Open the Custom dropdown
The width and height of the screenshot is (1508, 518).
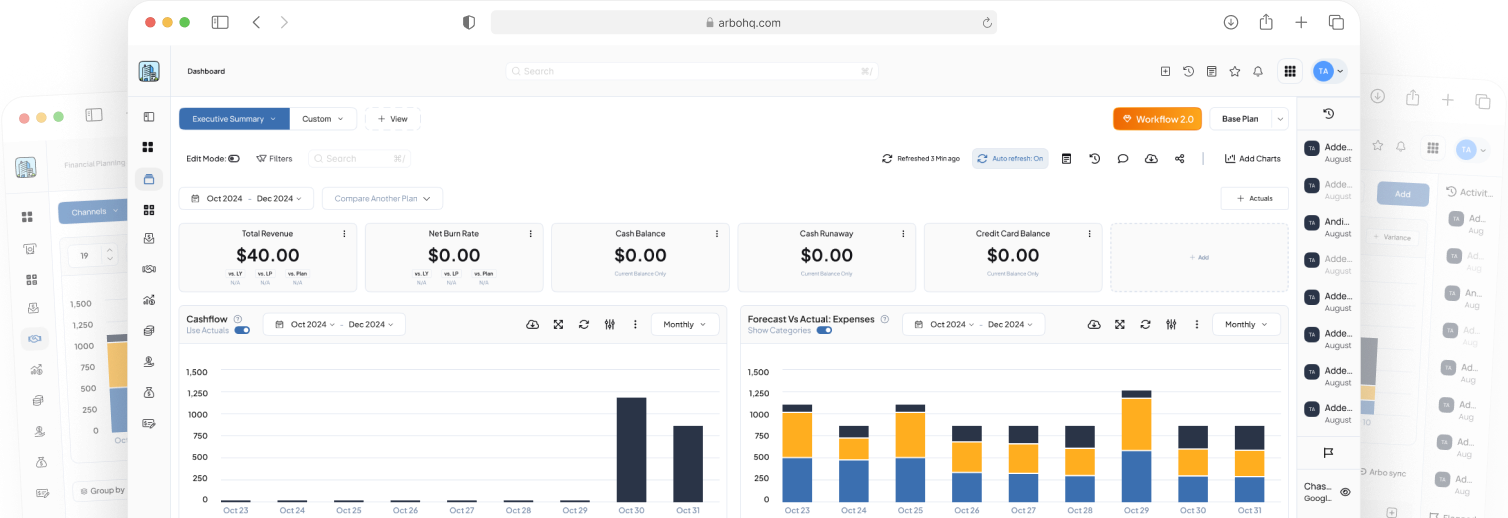pyautogui.click(x=323, y=118)
